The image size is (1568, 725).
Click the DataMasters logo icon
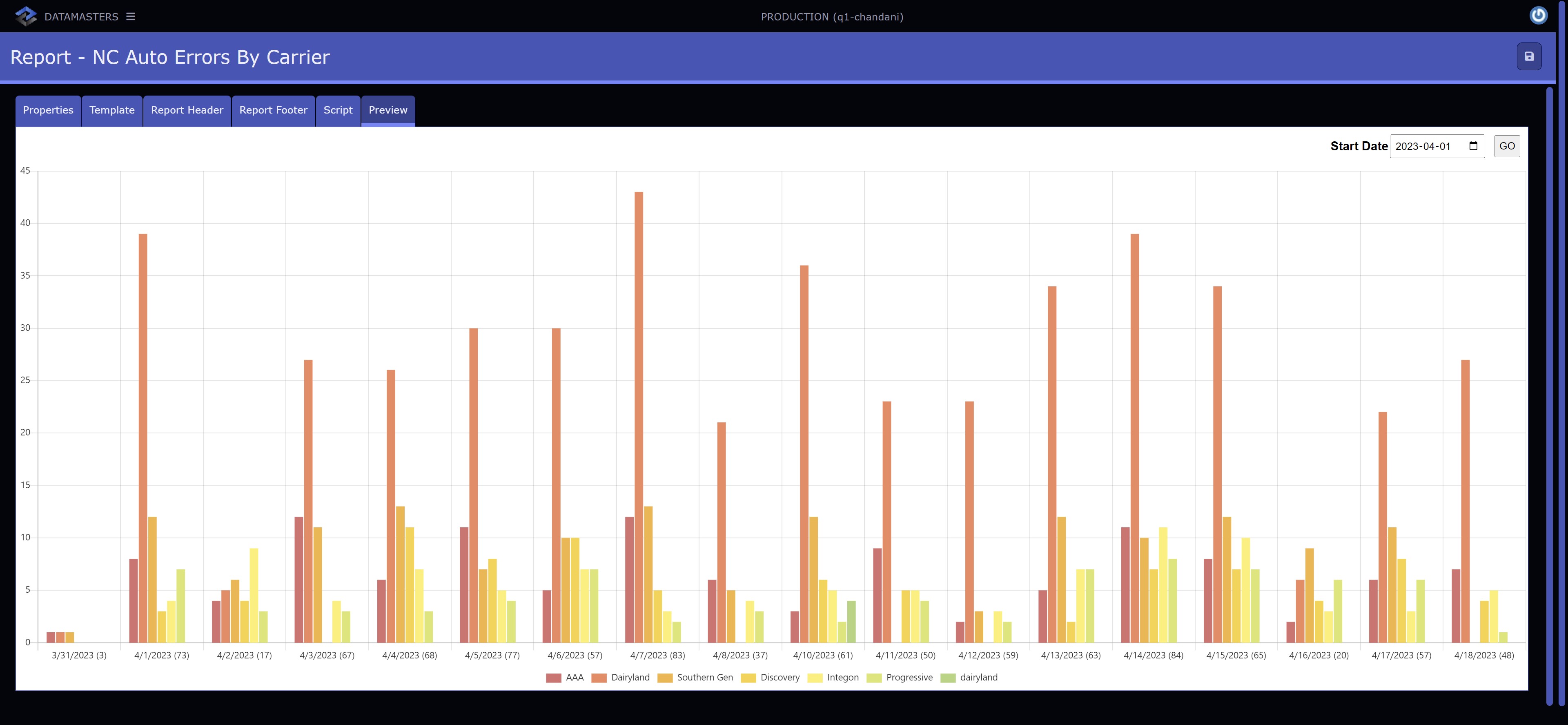click(x=26, y=16)
